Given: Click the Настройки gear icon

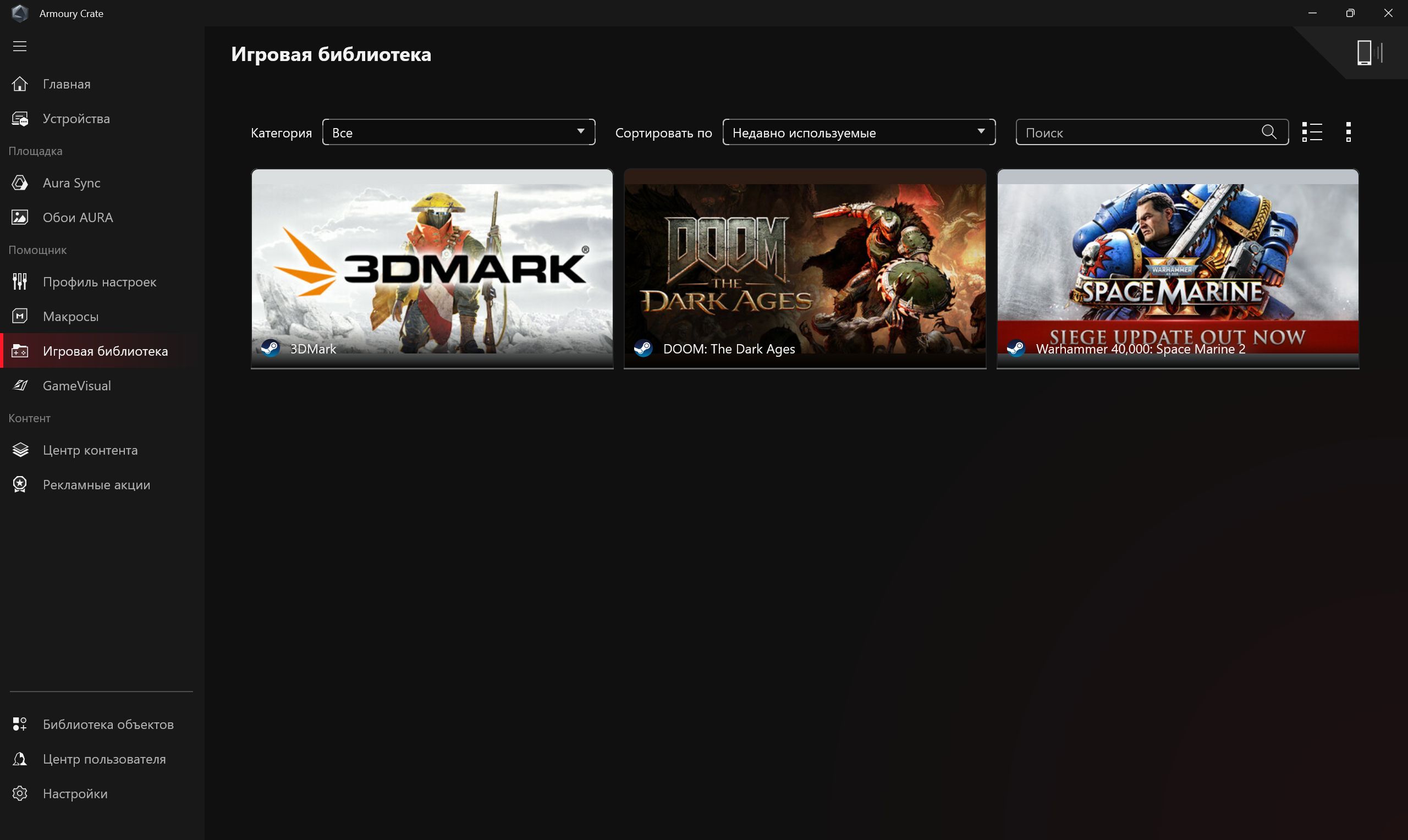Looking at the screenshot, I should (x=20, y=794).
